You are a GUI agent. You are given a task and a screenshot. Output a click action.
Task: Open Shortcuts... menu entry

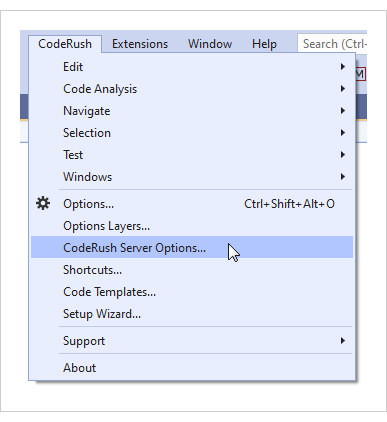[192, 270]
